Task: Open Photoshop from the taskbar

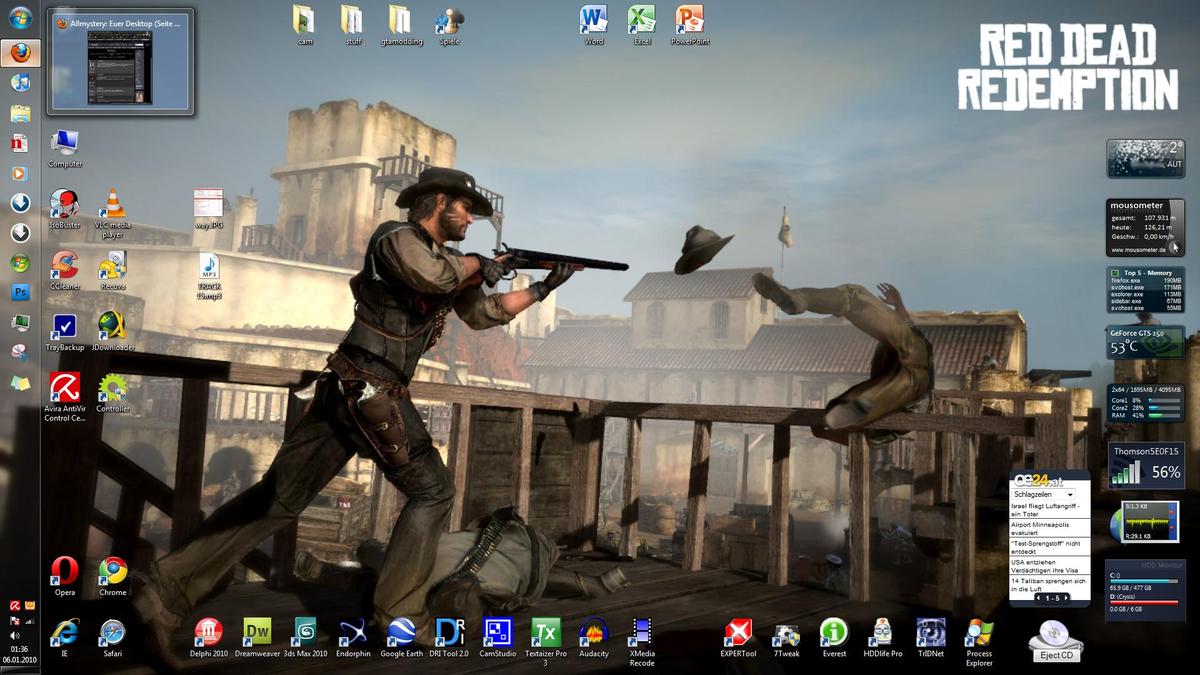Action: click(20, 292)
